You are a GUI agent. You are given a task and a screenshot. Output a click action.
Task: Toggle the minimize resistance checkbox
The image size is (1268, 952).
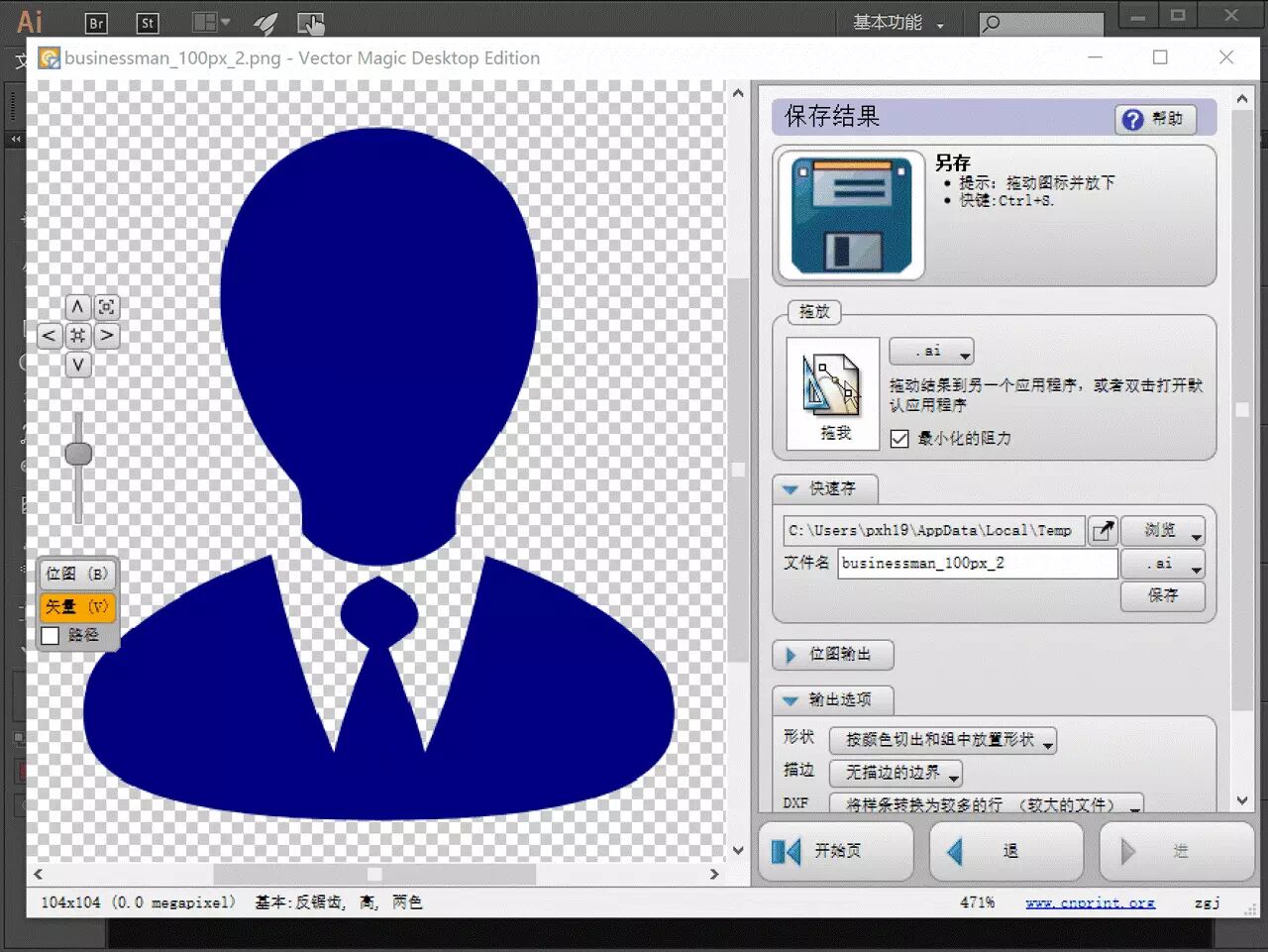click(x=899, y=438)
